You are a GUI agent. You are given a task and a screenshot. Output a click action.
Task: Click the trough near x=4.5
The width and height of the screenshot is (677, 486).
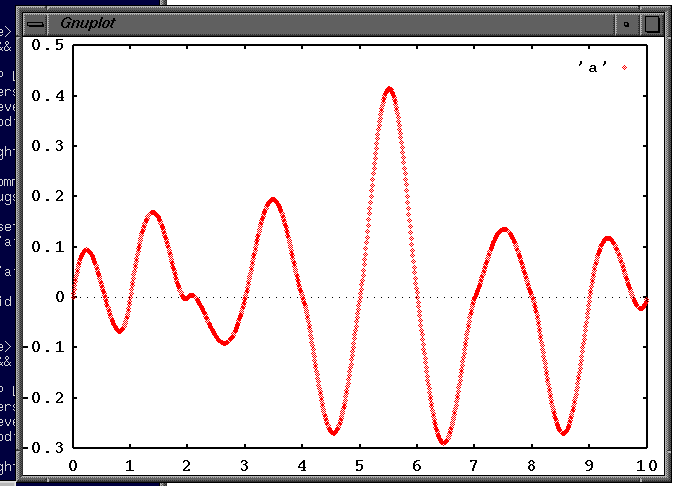[333, 432]
